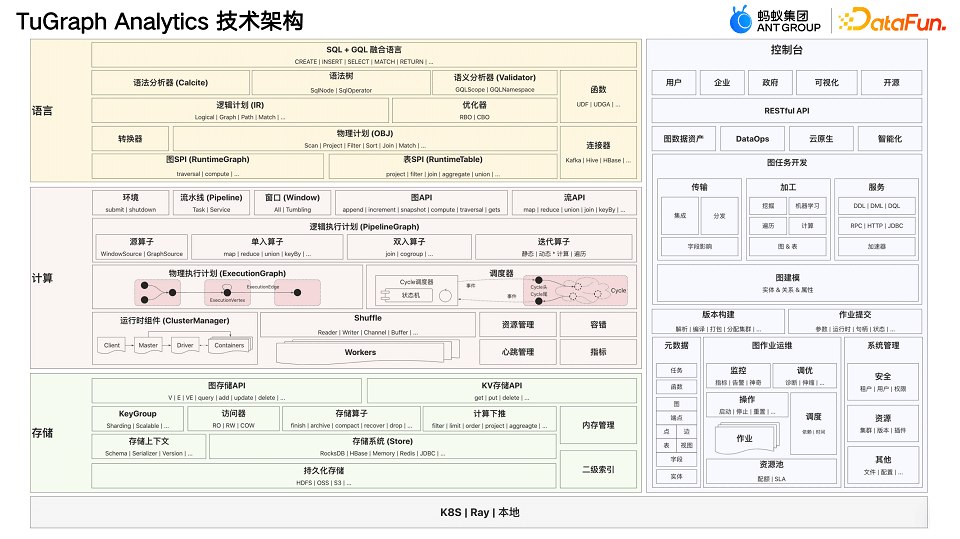
Task: Select the 语法分析器 (Calcite) box
Action: pyautogui.click(x=170, y=83)
